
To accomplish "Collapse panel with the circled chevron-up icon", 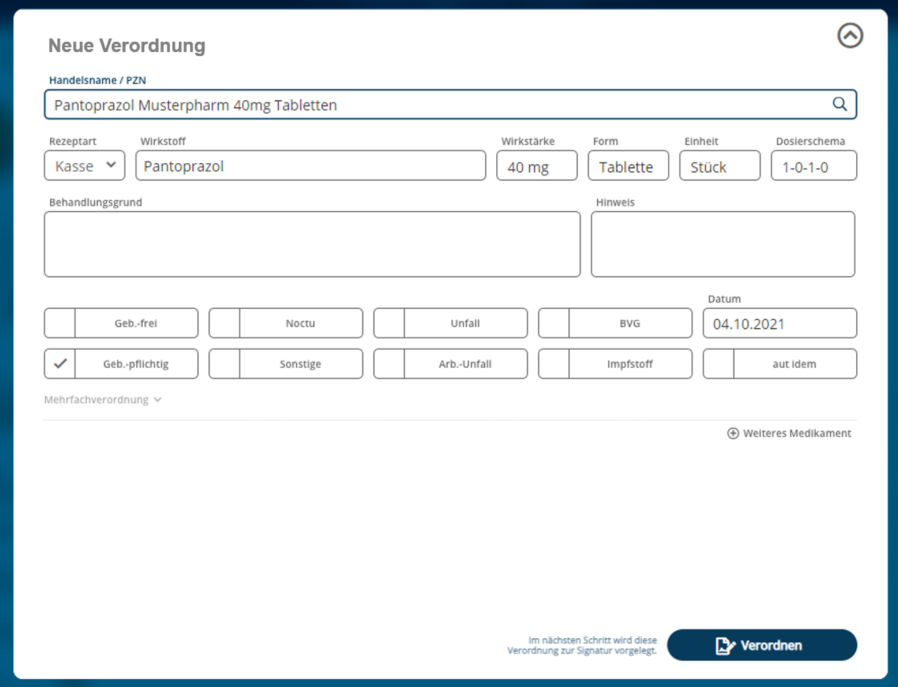I will (850, 35).
